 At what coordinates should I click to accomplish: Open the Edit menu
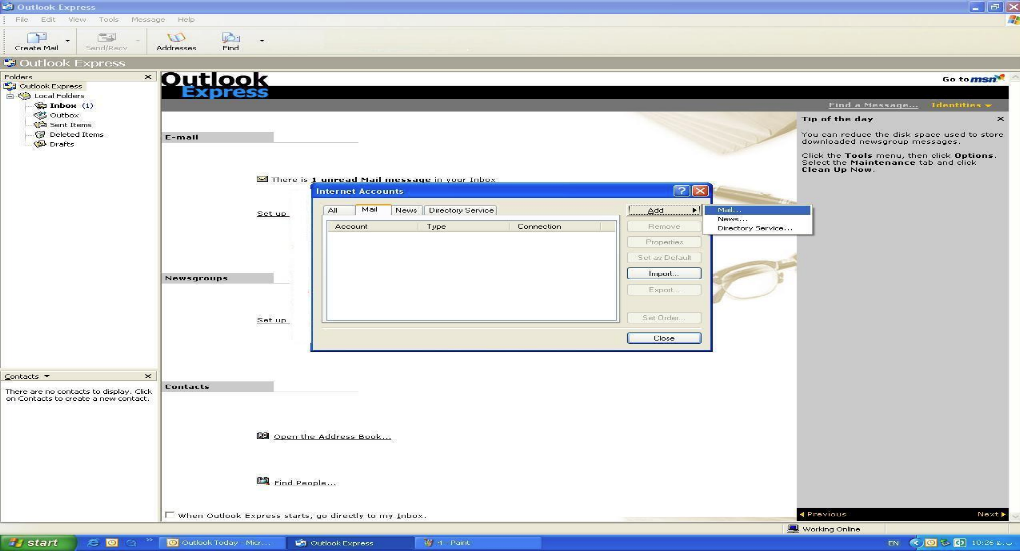(48, 20)
